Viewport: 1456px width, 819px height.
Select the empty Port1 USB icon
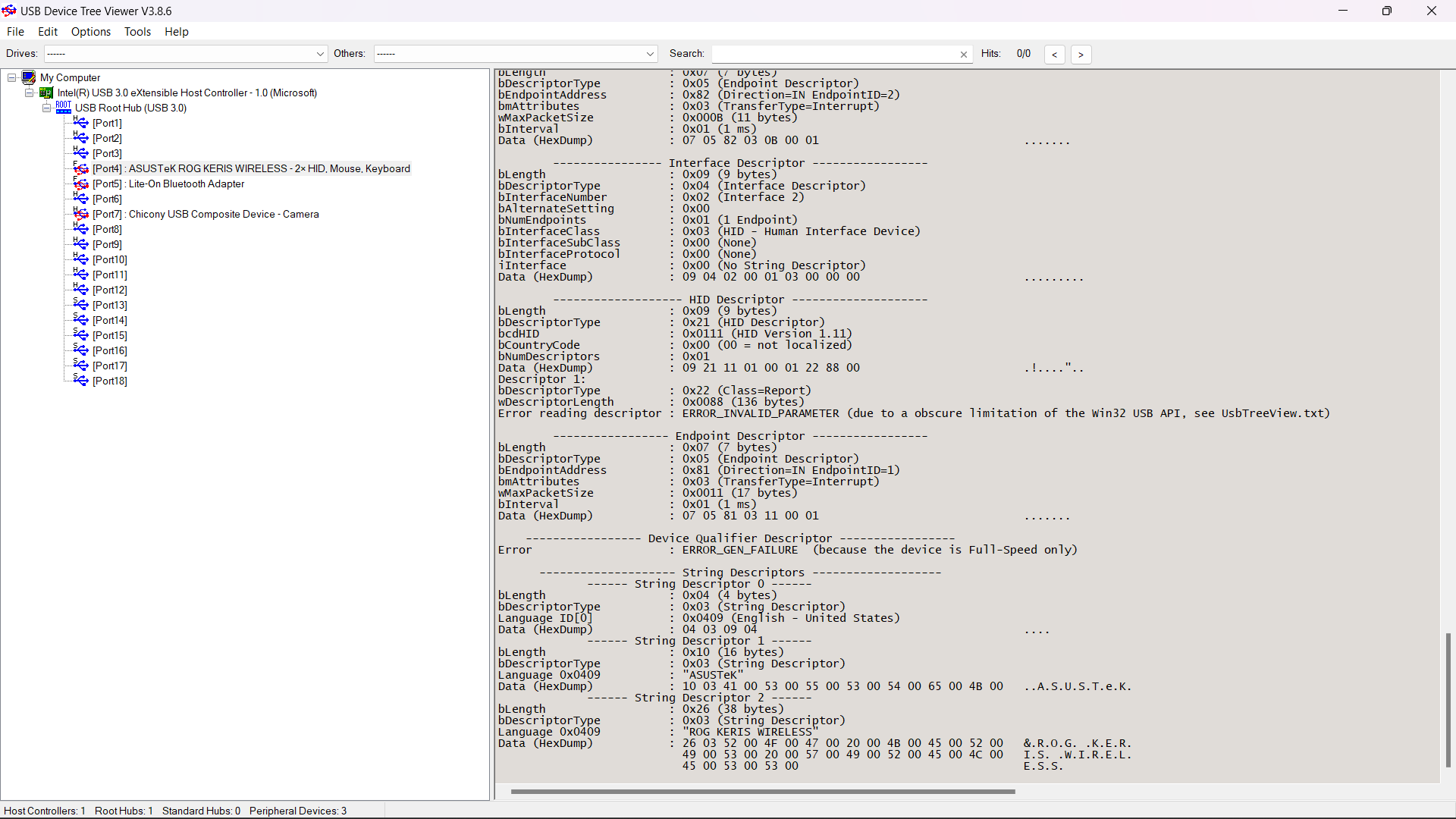pyautogui.click(x=80, y=122)
